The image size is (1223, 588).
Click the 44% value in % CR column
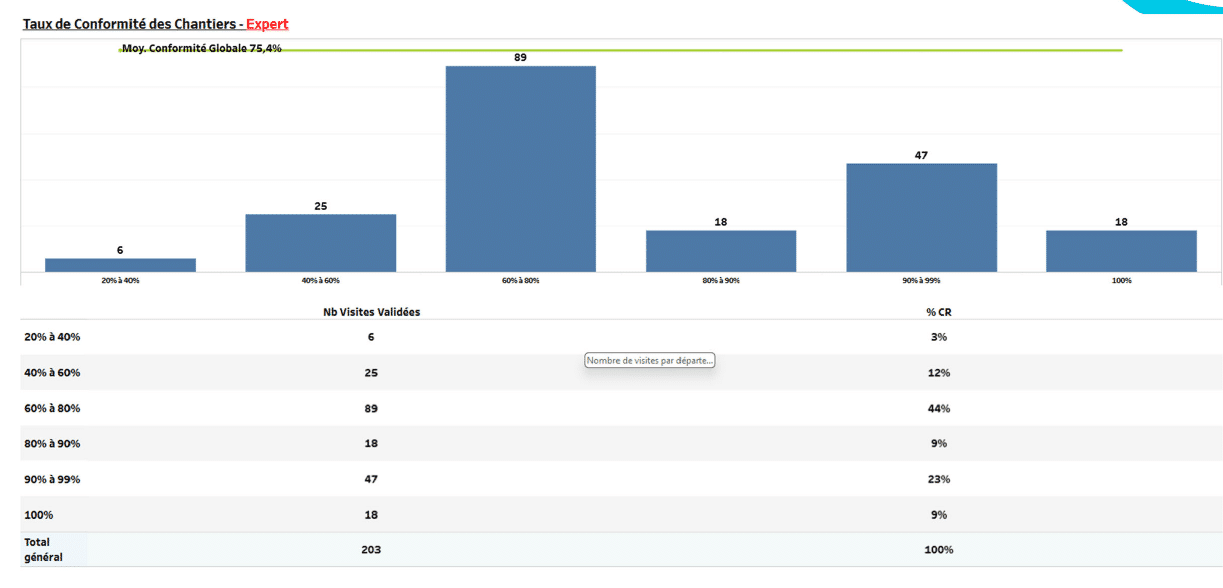938,408
